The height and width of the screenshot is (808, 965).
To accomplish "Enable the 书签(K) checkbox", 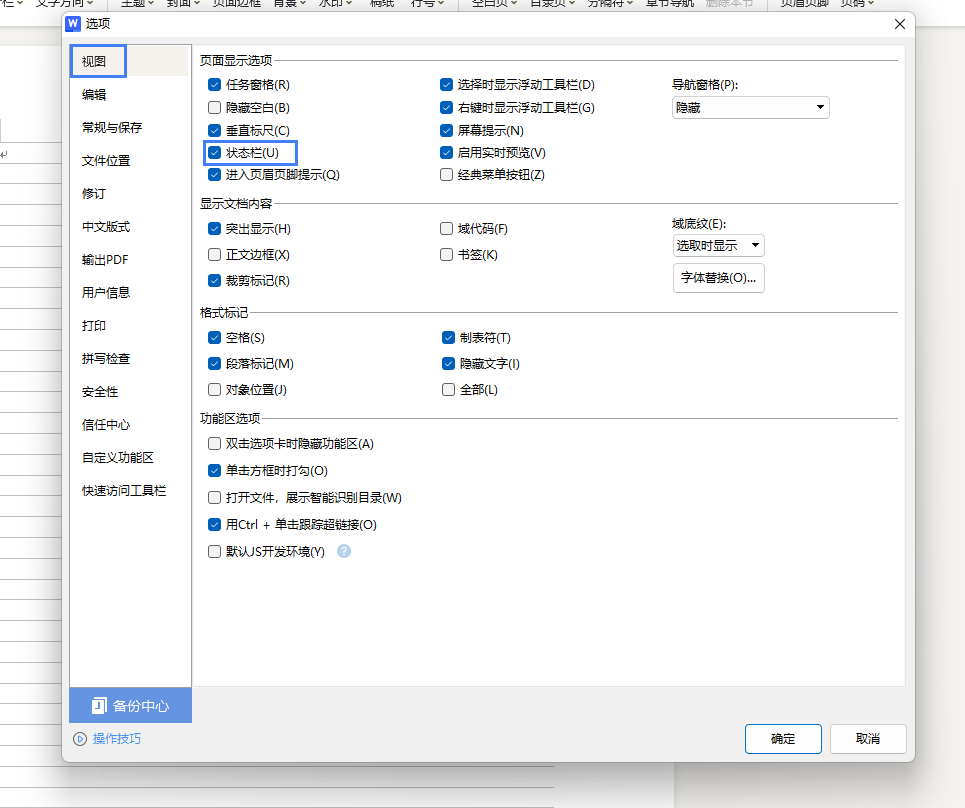I will pyautogui.click(x=446, y=255).
